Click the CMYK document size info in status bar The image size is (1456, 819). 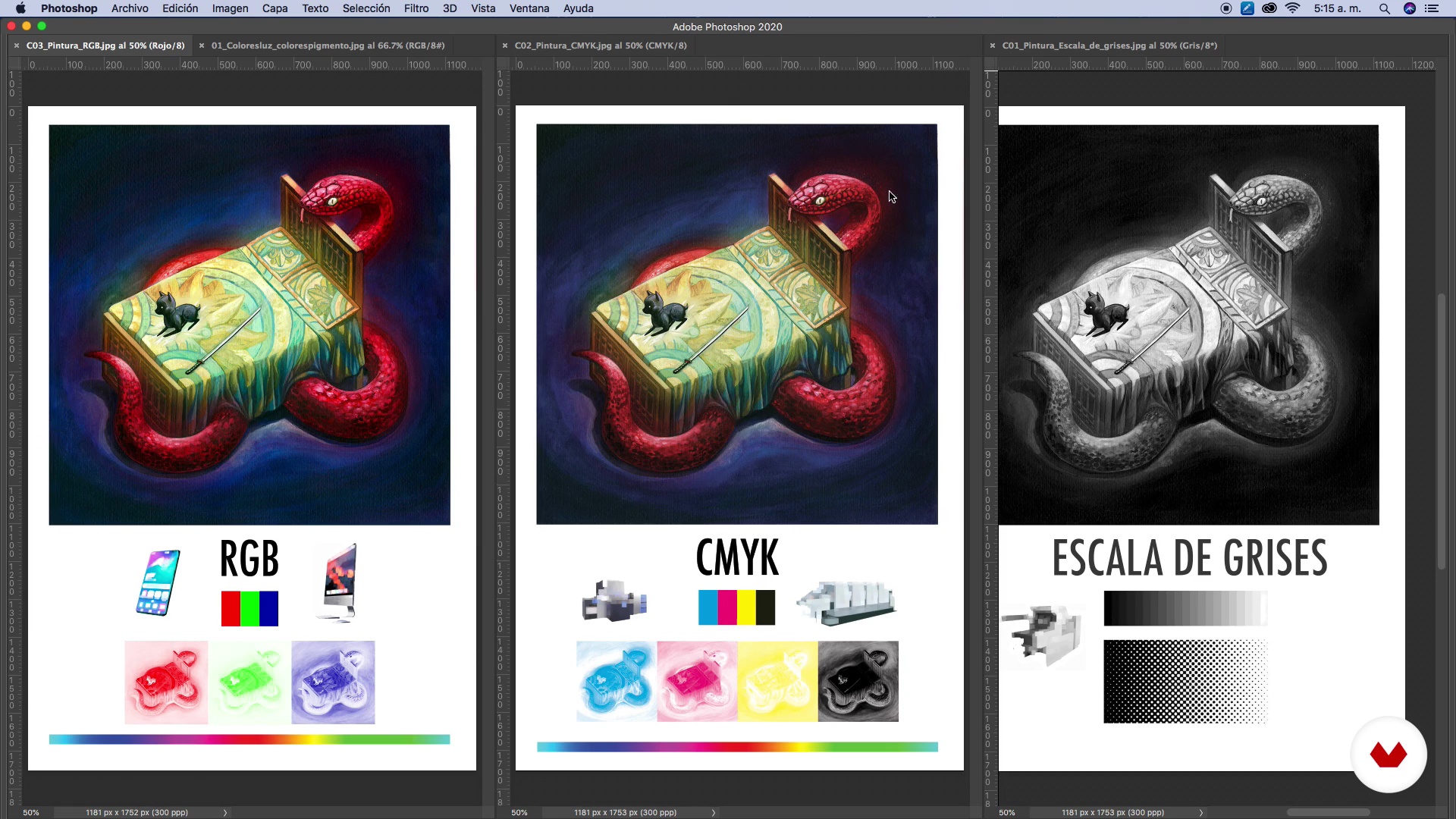coord(625,812)
